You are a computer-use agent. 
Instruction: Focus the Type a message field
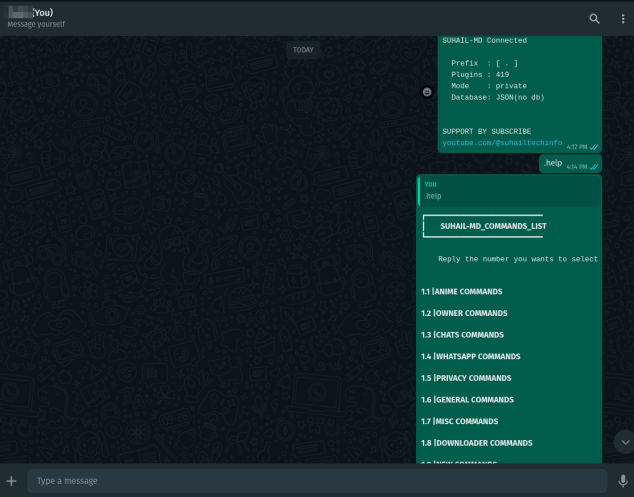317,481
